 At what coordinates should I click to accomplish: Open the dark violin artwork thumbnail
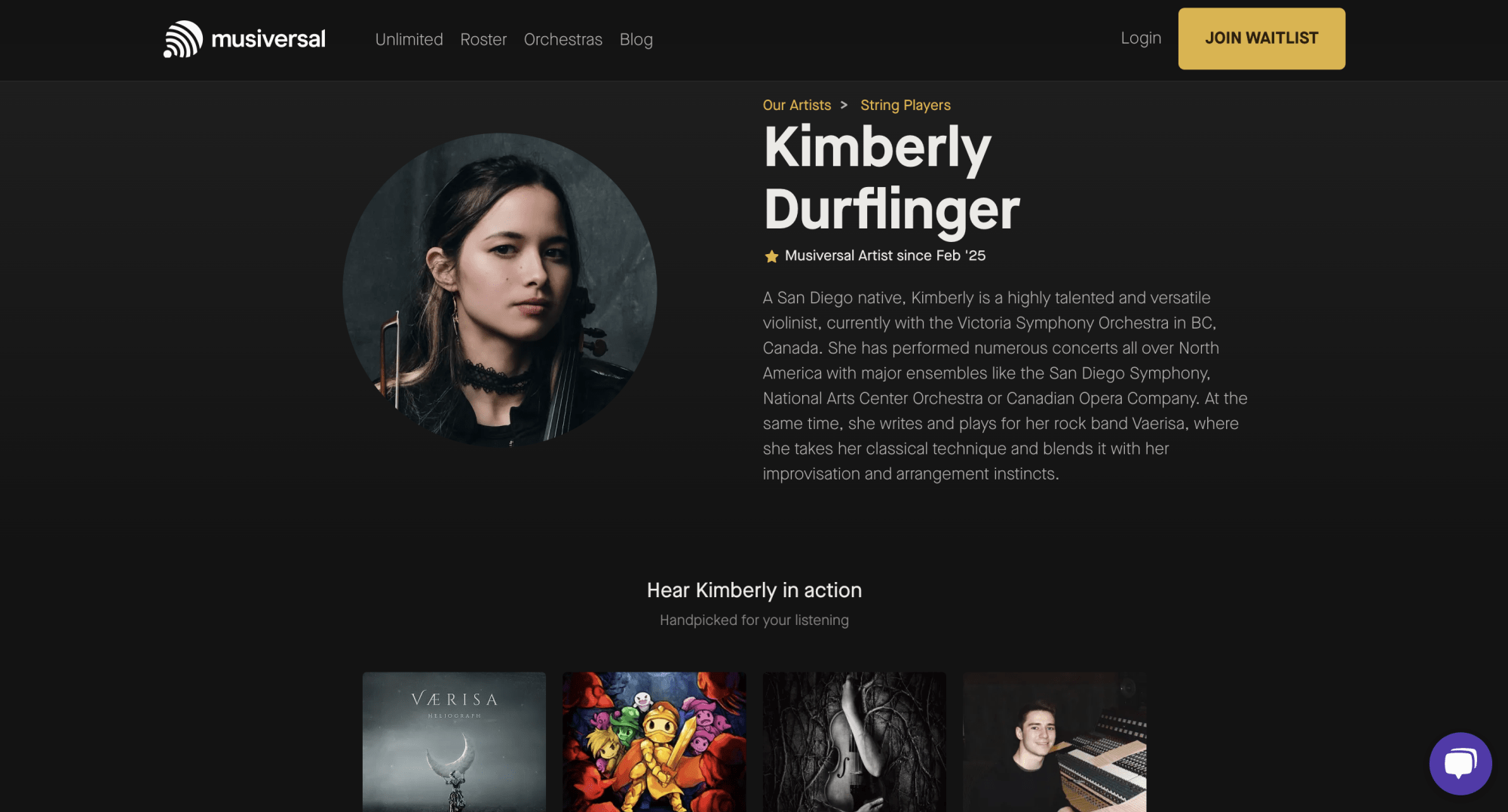coord(854,742)
